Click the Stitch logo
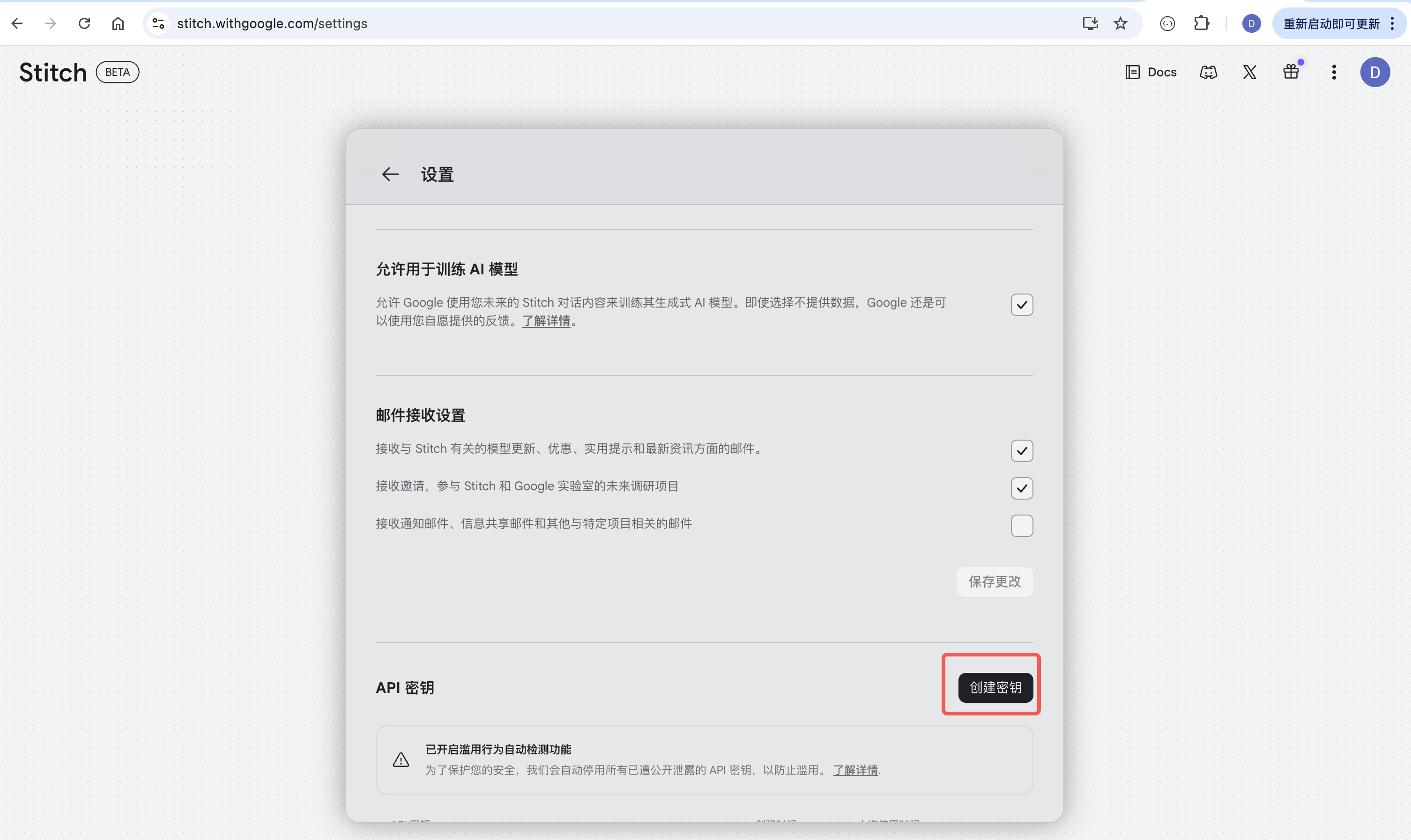This screenshot has width=1411, height=840. [x=52, y=73]
